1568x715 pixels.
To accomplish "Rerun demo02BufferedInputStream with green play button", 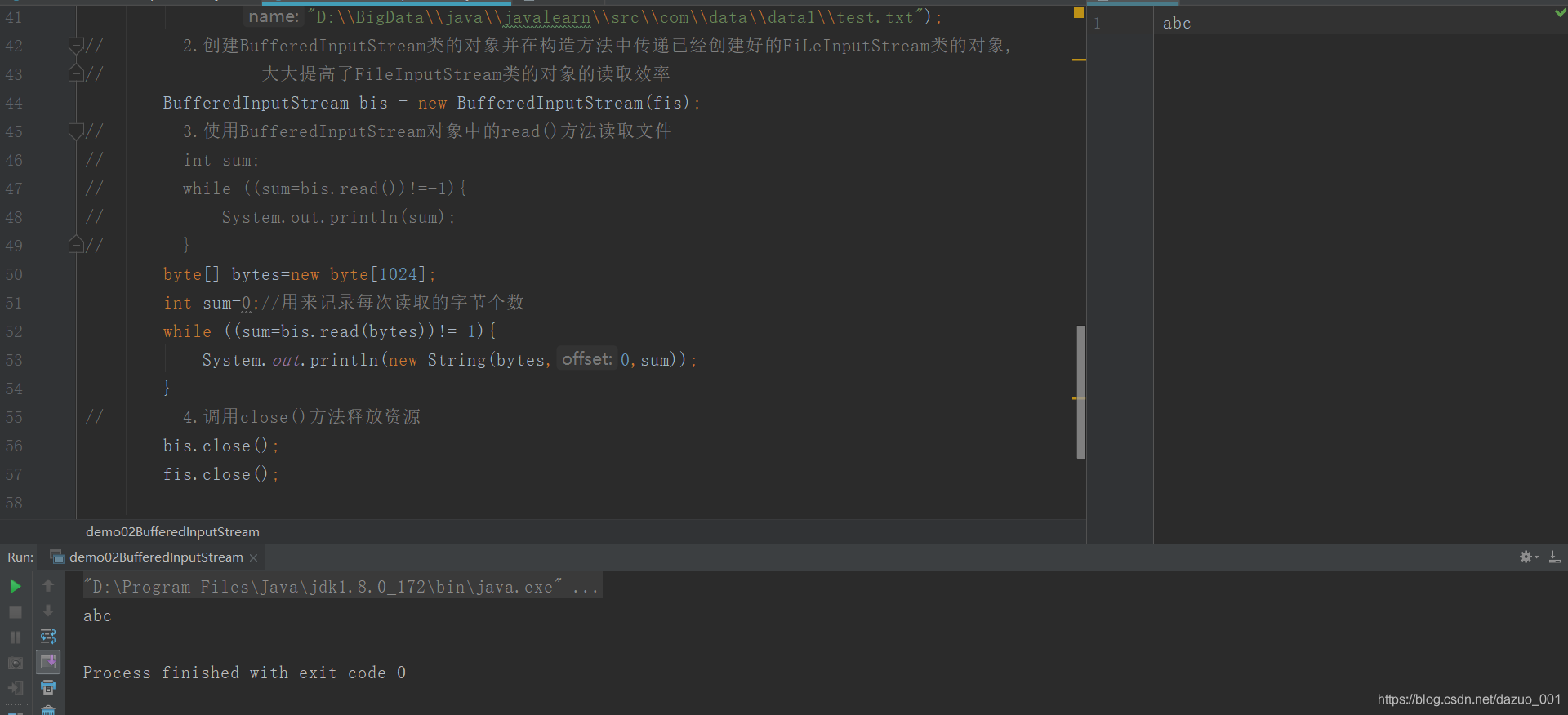I will [x=15, y=586].
